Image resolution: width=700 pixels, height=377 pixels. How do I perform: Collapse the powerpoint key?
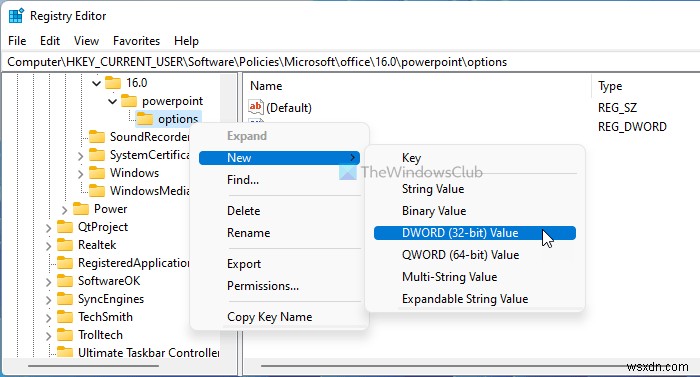(x=112, y=101)
